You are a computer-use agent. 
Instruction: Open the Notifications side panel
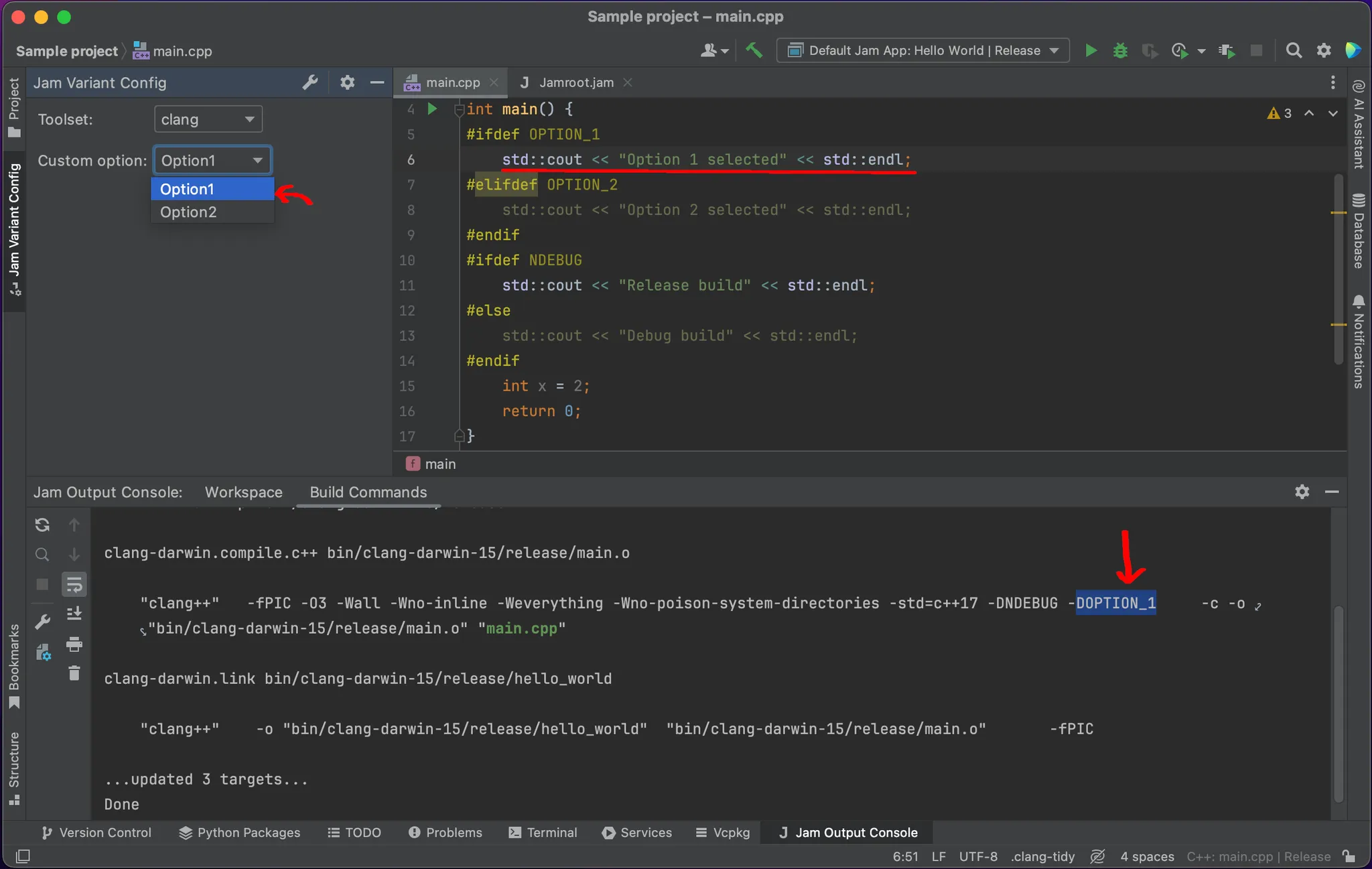coord(1359,342)
